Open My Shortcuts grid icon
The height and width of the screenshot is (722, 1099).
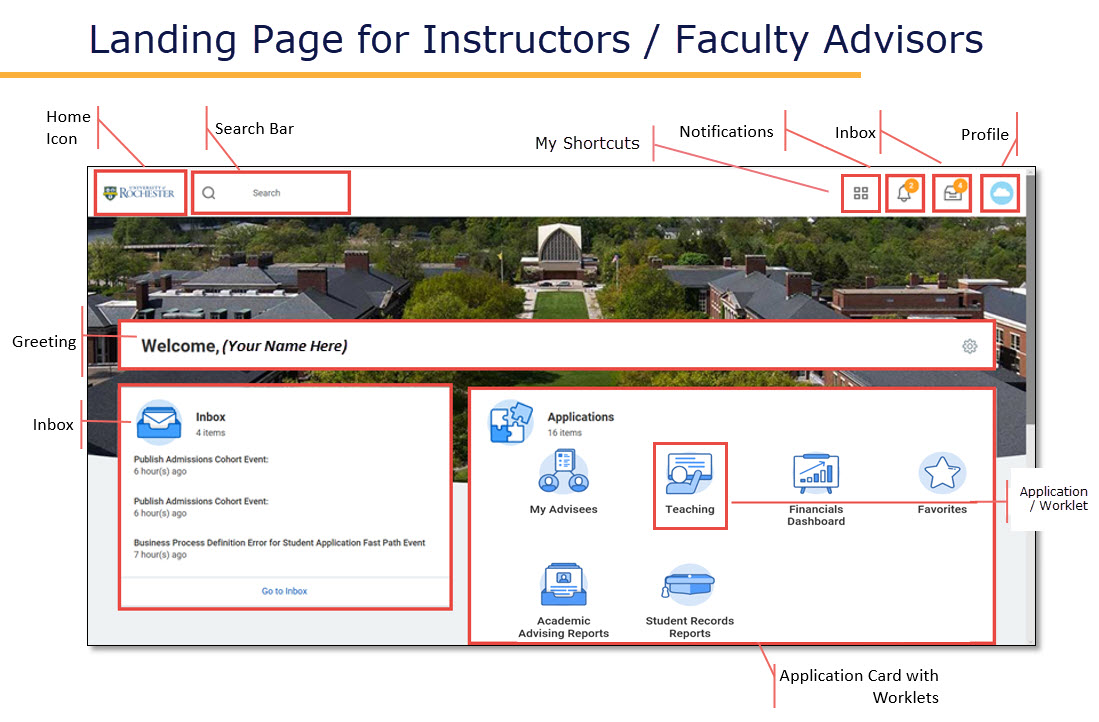coord(861,193)
